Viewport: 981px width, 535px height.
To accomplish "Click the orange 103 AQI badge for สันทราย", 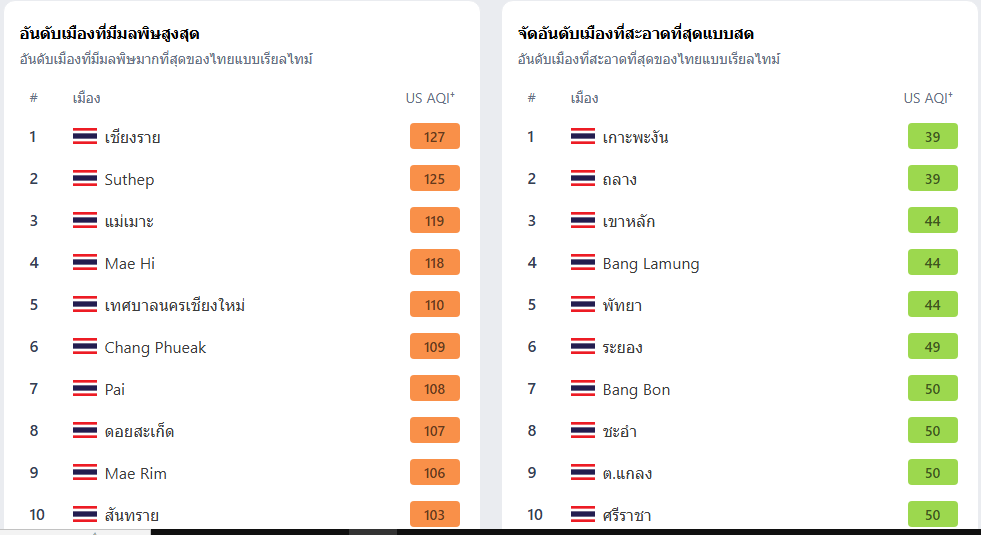I will point(435,514).
